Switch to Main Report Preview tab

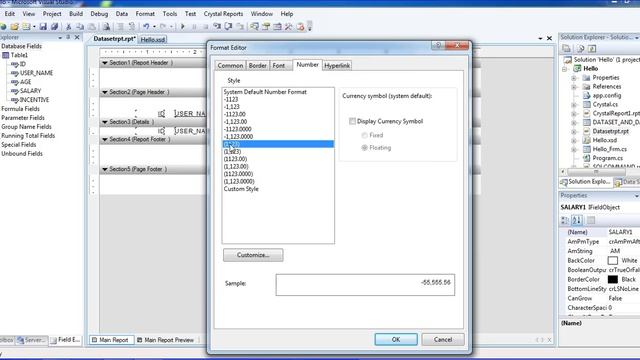point(166,340)
